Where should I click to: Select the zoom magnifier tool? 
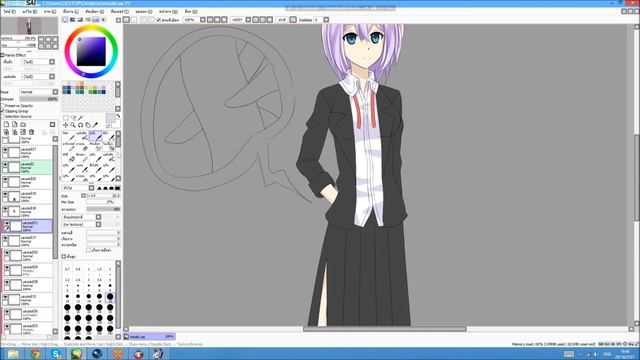pyautogui.click(x=73, y=125)
